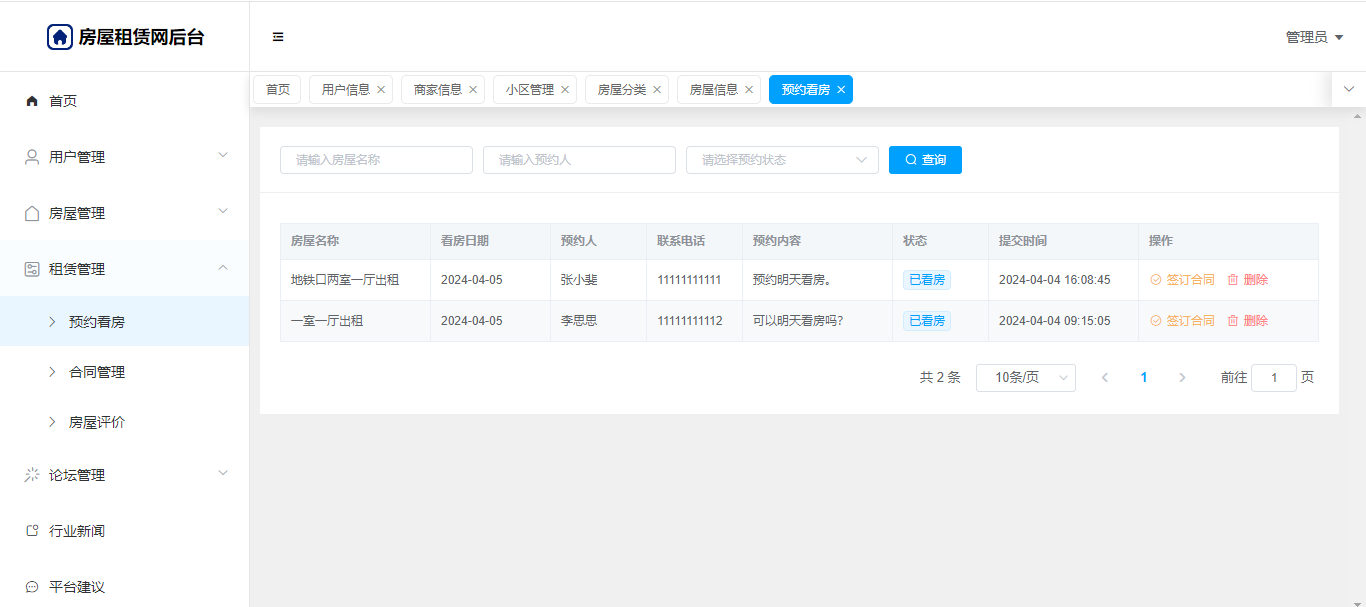
Task: Click the 请输入房屋名称 input field
Action: pos(376,160)
